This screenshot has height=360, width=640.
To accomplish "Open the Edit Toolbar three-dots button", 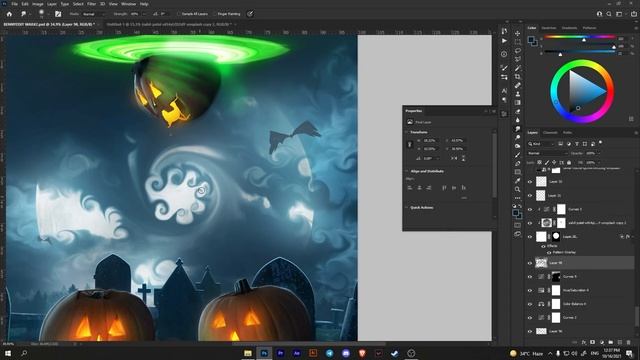I will tap(518, 198).
